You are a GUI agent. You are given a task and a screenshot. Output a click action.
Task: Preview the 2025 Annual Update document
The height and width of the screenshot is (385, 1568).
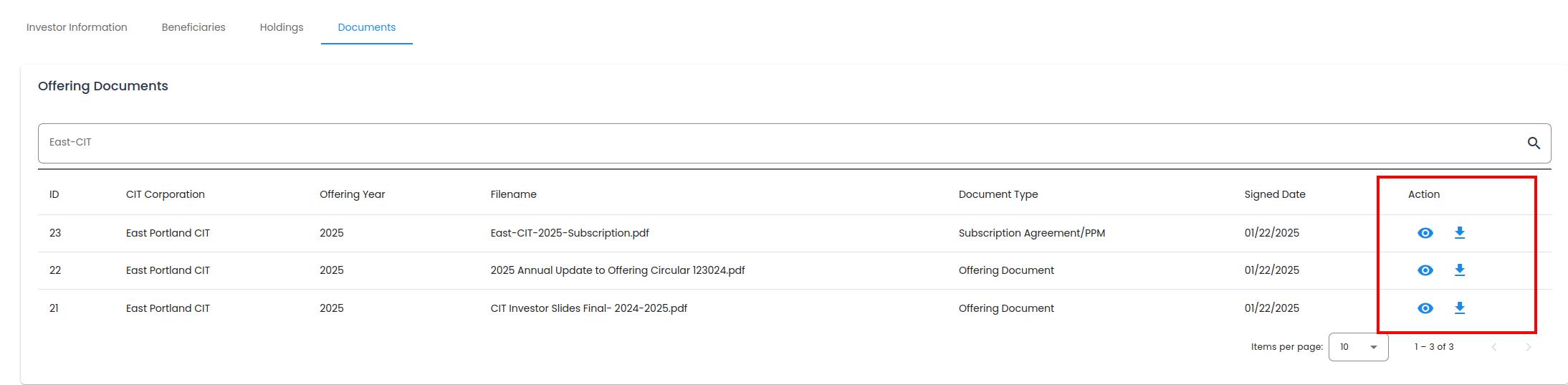(x=1425, y=270)
